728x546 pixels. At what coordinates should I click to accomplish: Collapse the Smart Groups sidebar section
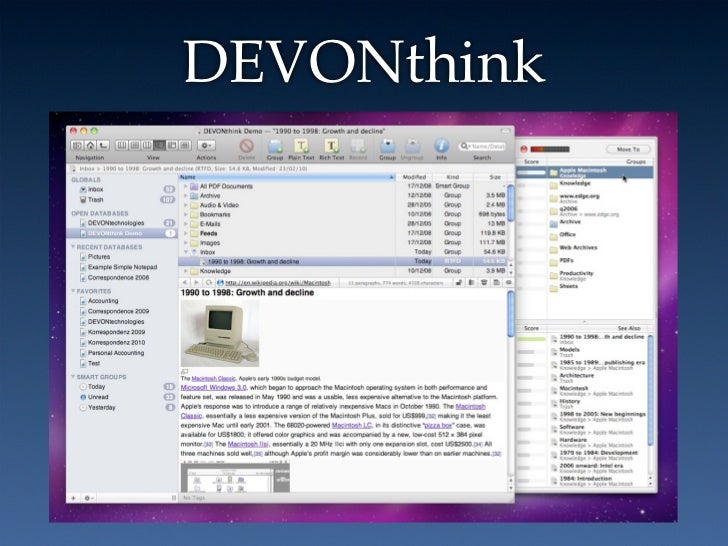point(73,377)
